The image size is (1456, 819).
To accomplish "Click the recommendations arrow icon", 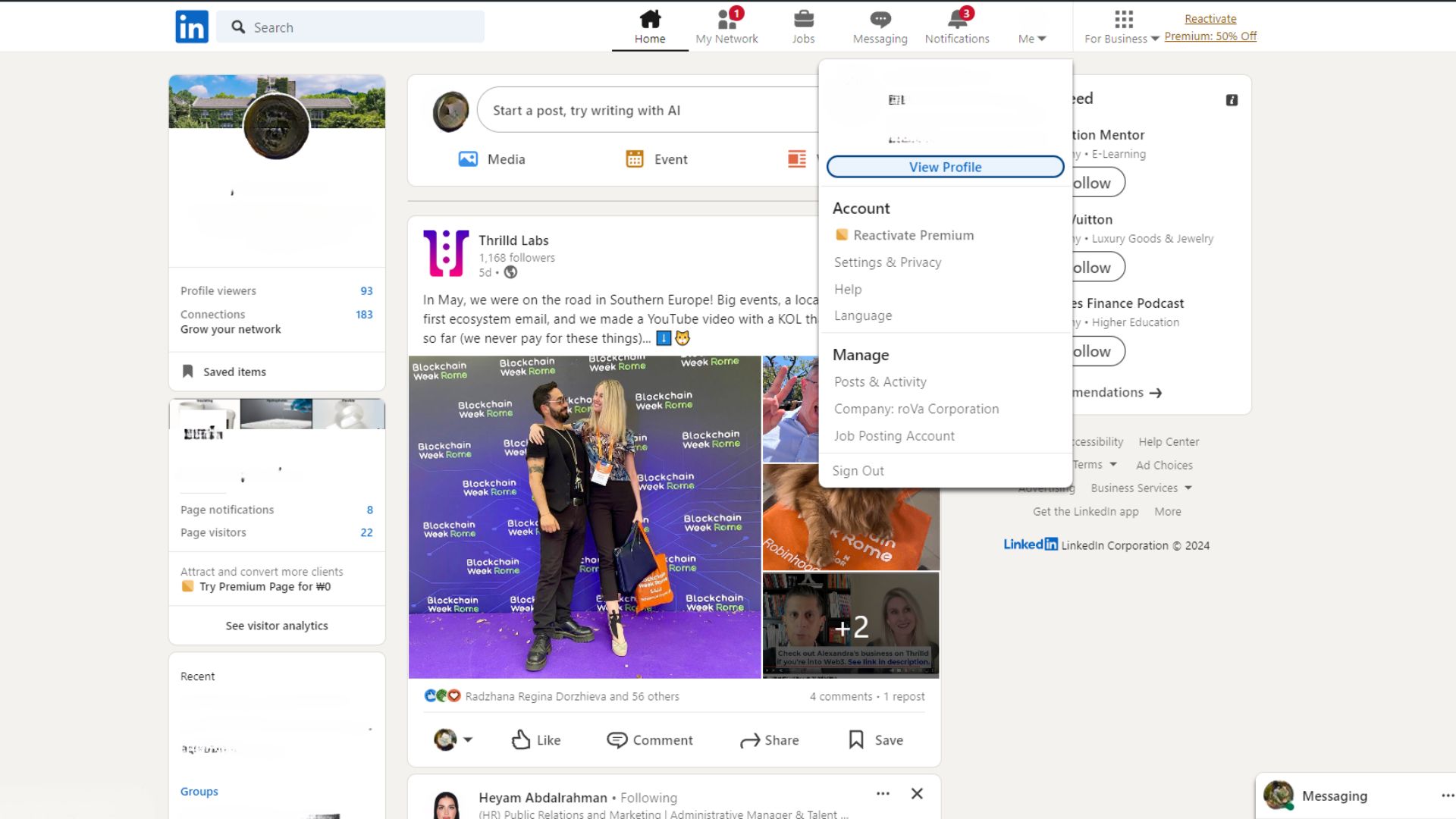I will click(x=1155, y=393).
